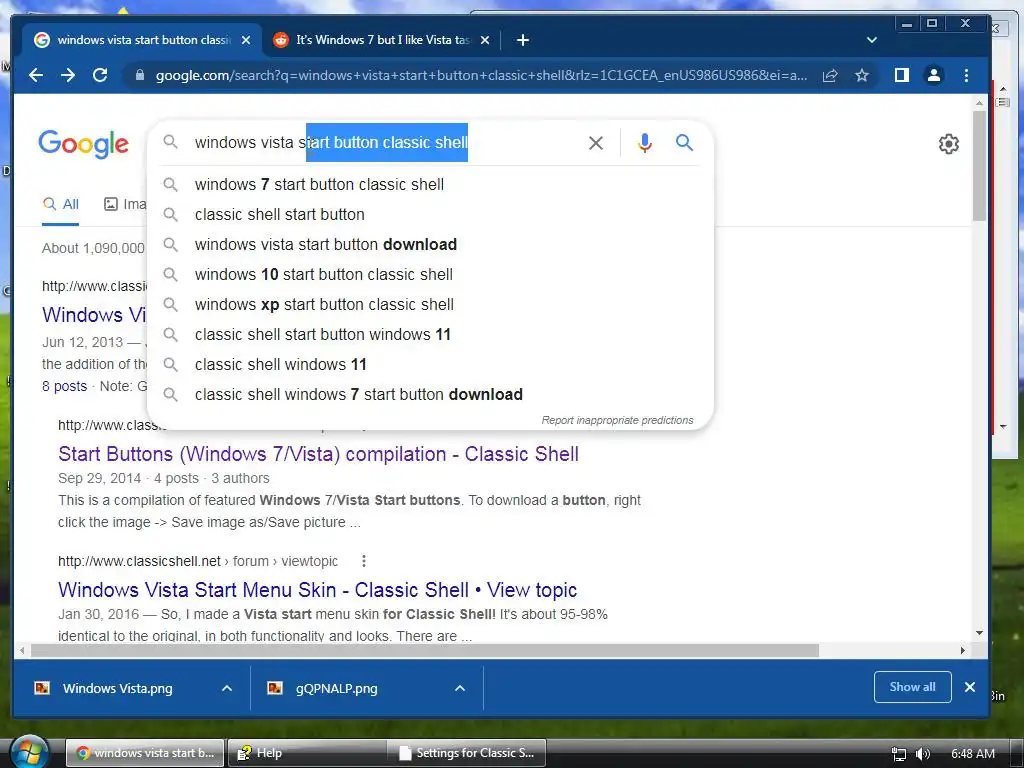Image resolution: width=1024 pixels, height=768 pixels.
Task: Switch to the Reddit tab about Vista taskbar
Action: [381, 40]
